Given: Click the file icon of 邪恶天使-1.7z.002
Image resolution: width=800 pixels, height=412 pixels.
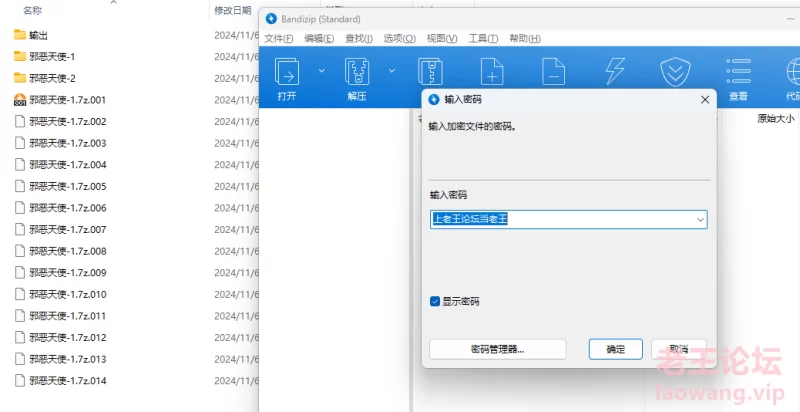Looking at the screenshot, I should coord(20,121).
